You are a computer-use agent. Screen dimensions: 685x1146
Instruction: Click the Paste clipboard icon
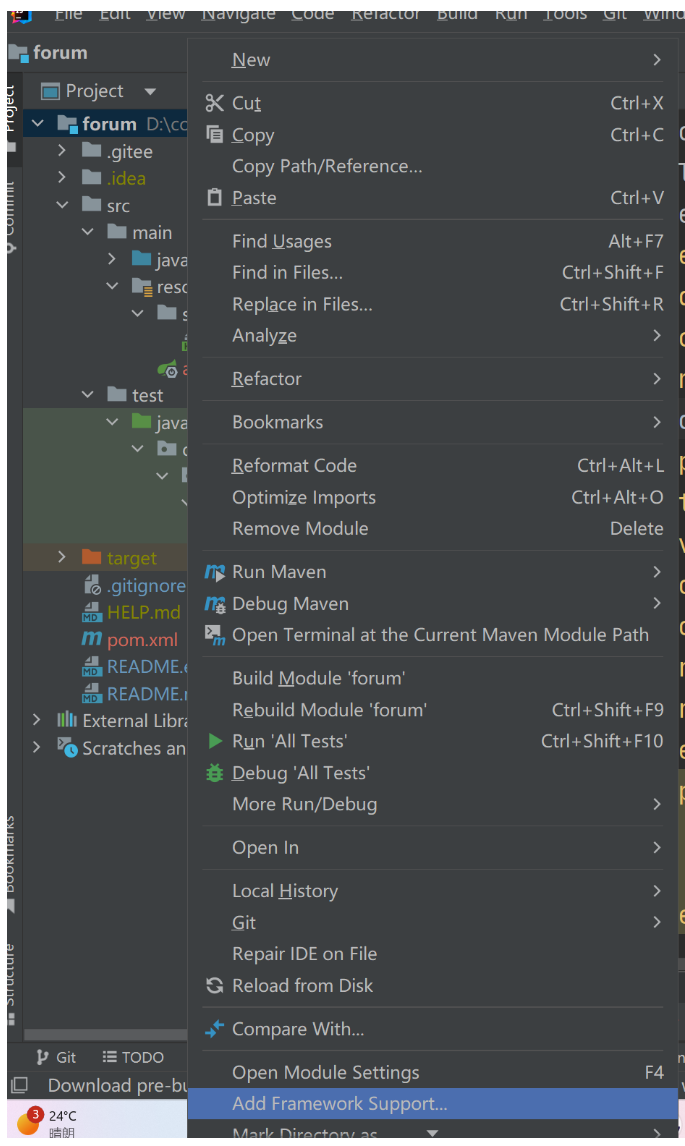pos(214,197)
